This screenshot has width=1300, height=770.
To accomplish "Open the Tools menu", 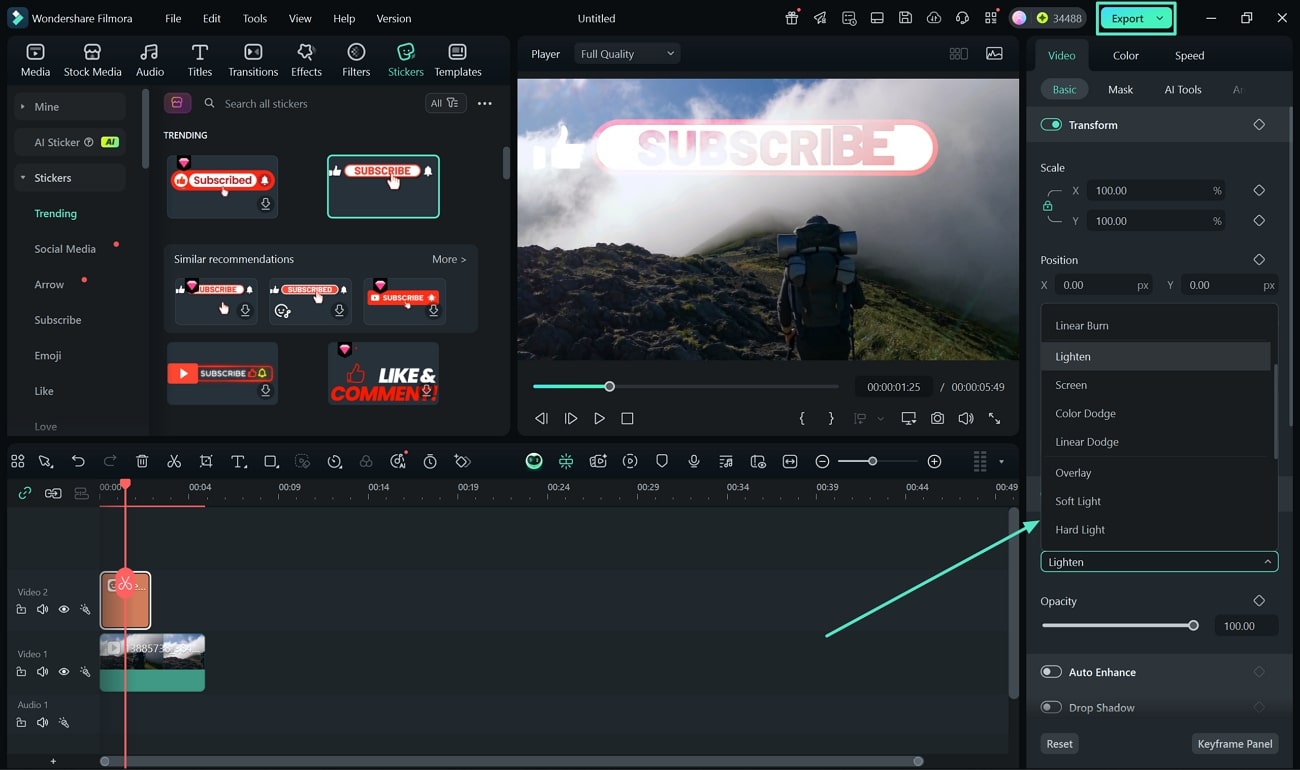I will tap(255, 18).
